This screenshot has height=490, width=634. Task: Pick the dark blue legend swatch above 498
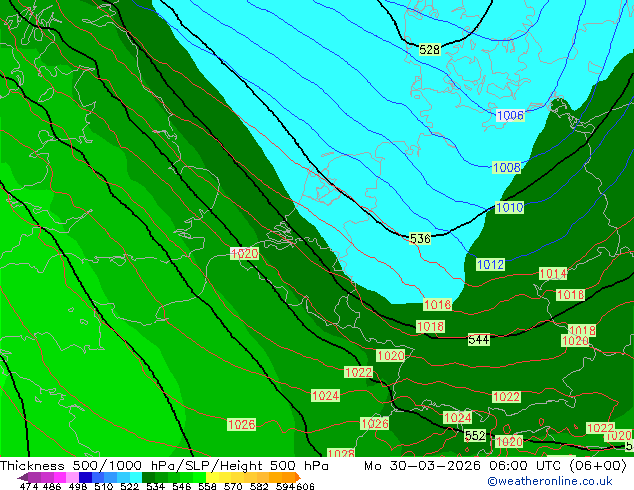85,477
